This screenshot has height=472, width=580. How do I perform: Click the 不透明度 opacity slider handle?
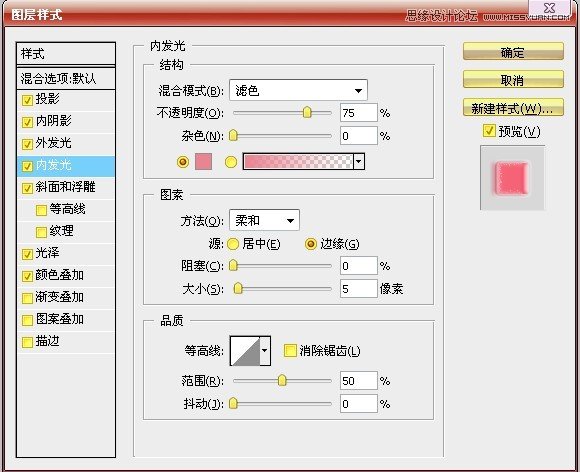point(307,112)
